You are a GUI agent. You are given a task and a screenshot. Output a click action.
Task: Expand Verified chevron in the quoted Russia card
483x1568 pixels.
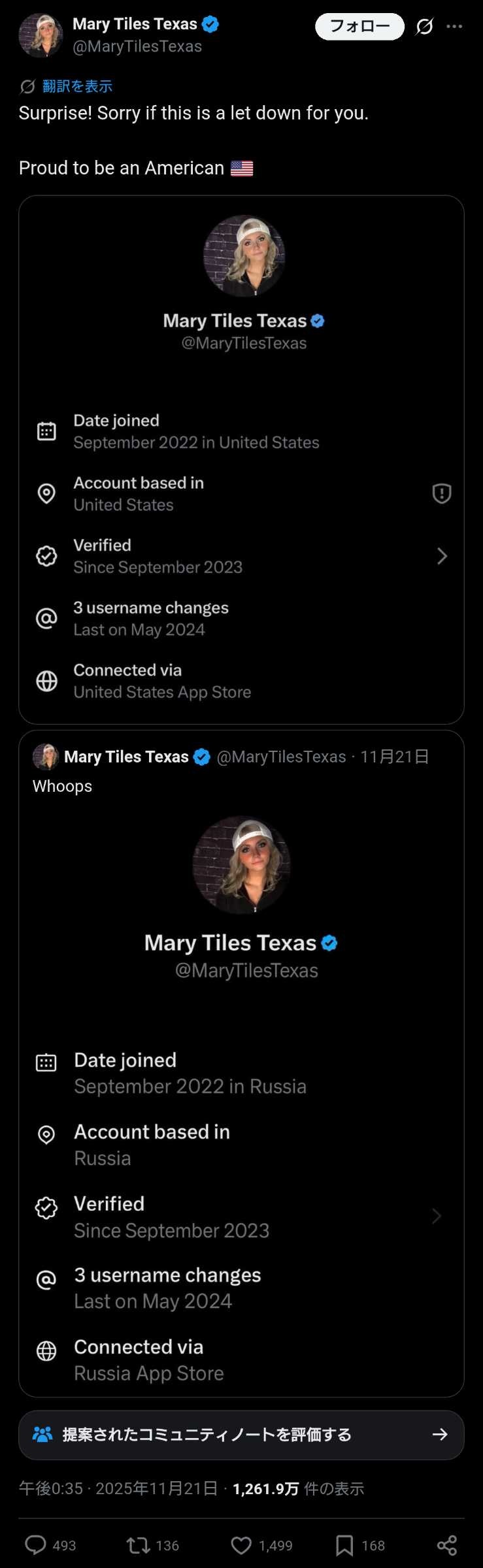pos(437,1216)
